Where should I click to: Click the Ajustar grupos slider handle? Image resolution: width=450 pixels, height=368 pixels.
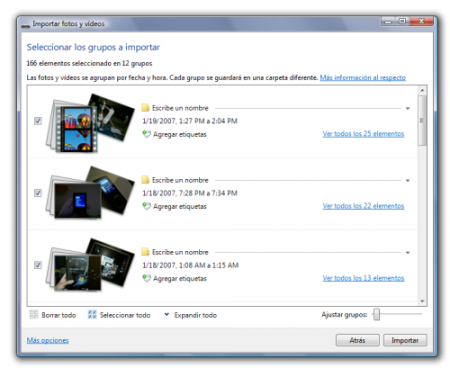[x=376, y=314]
